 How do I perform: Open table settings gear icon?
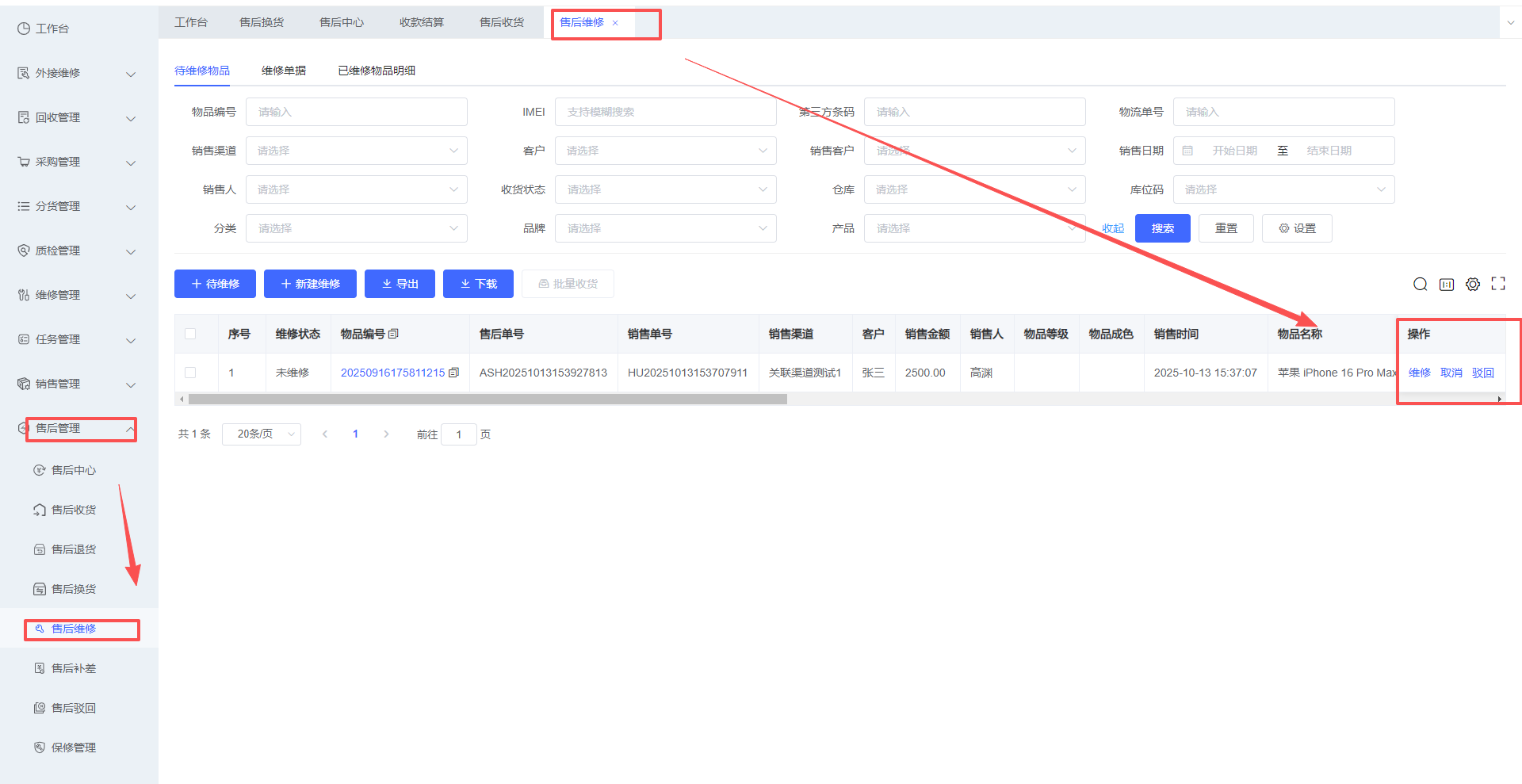coord(1472,284)
